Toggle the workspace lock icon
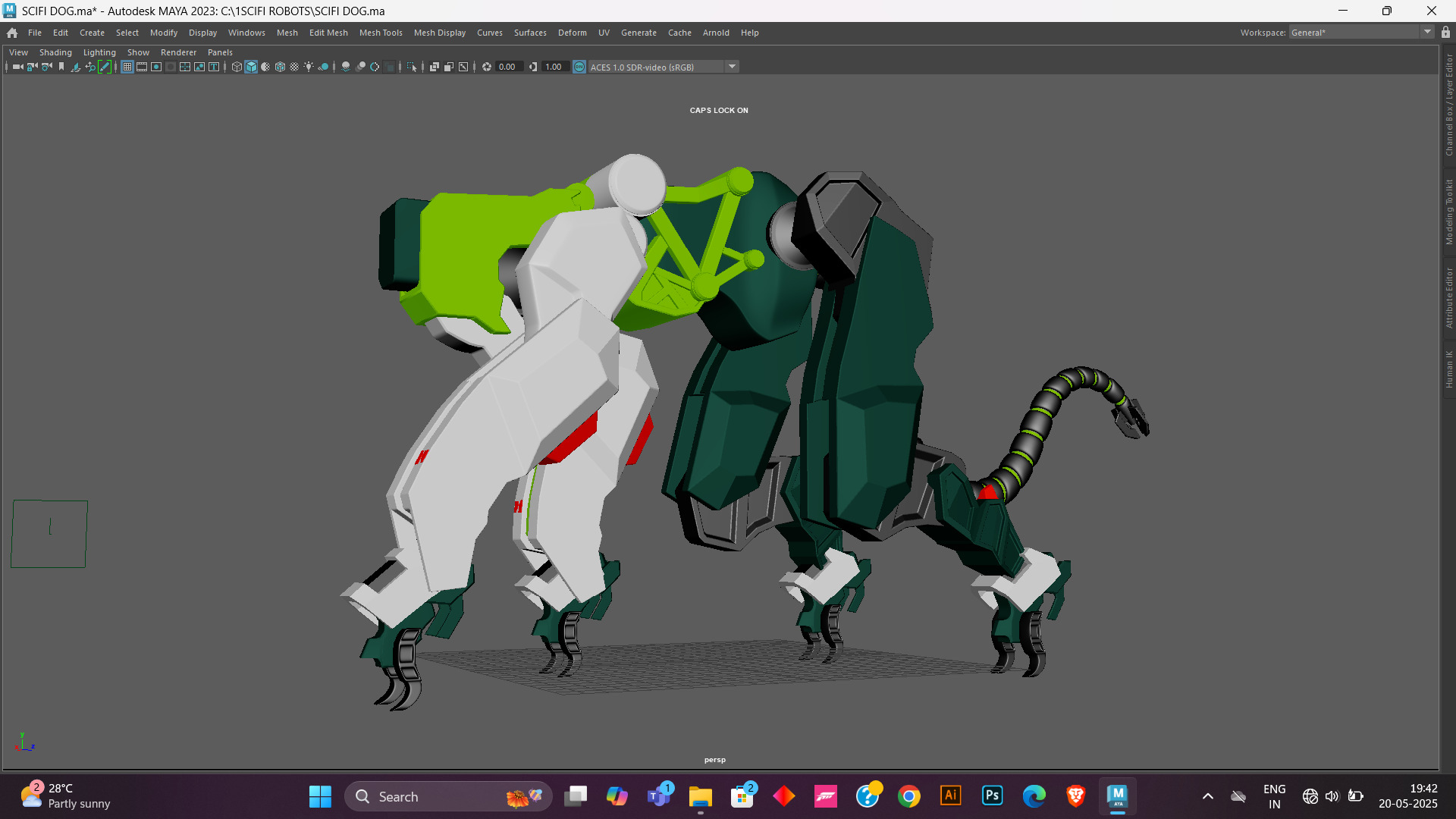The height and width of the screenshot is (819, 1456). [1445, 33]
